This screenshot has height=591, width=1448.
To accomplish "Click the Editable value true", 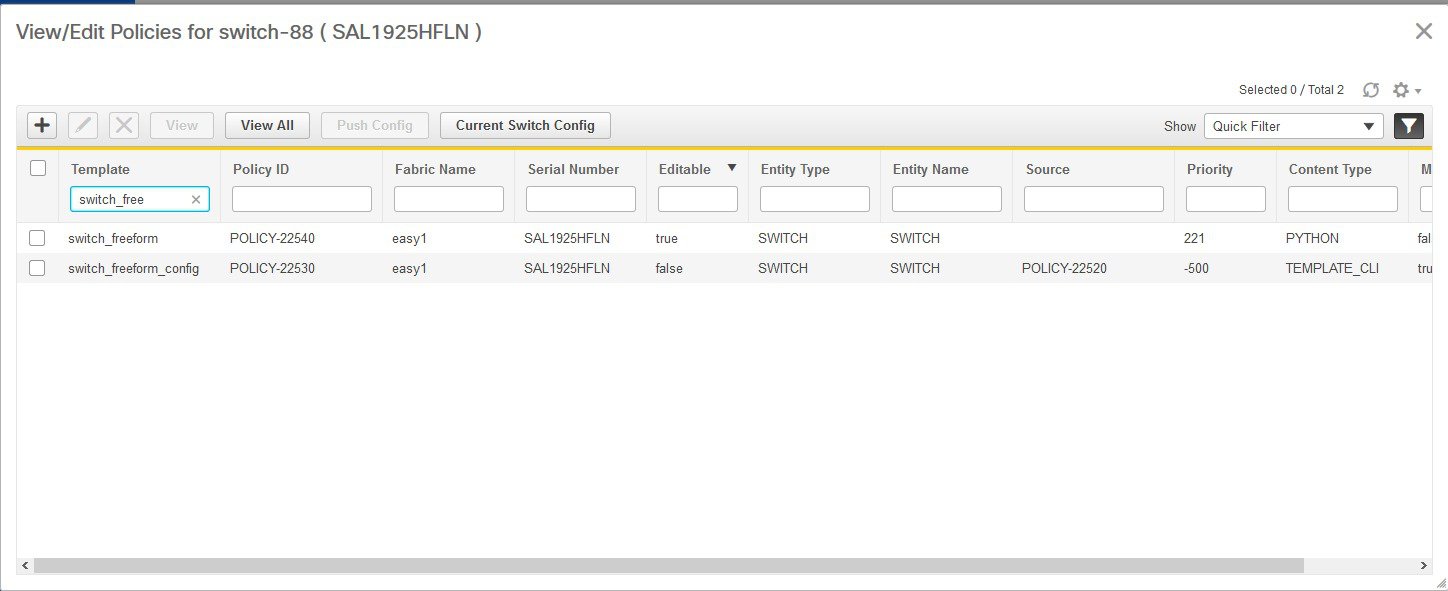I will [x=667, y=238].
